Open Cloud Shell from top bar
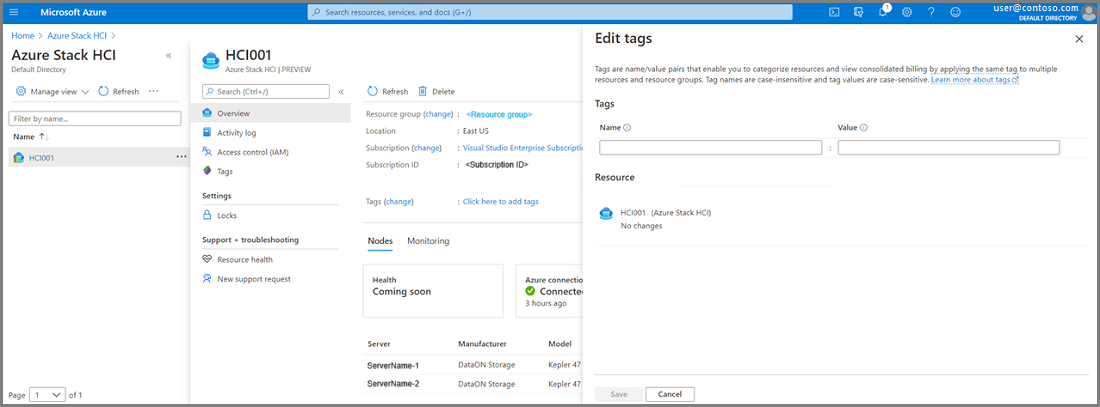The width and height of the screenshot is (1100, 407). [x=834, y=12]
